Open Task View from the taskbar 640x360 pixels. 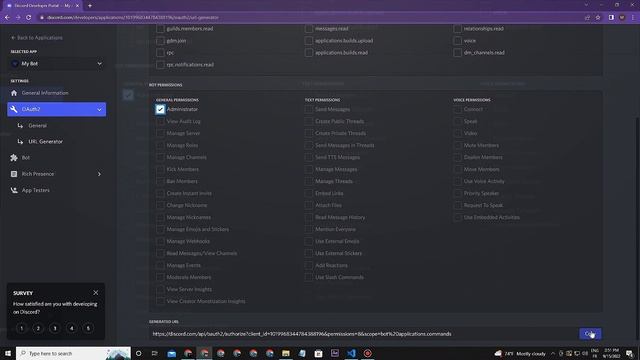[155, 353]
